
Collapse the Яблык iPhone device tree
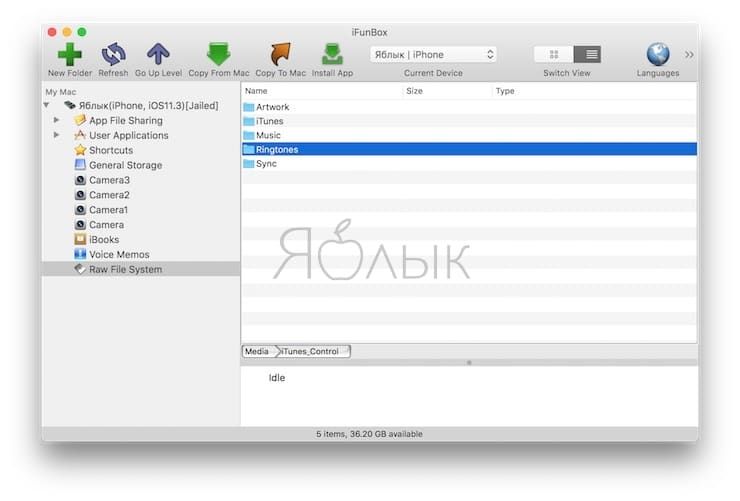(x=46, y=105)
